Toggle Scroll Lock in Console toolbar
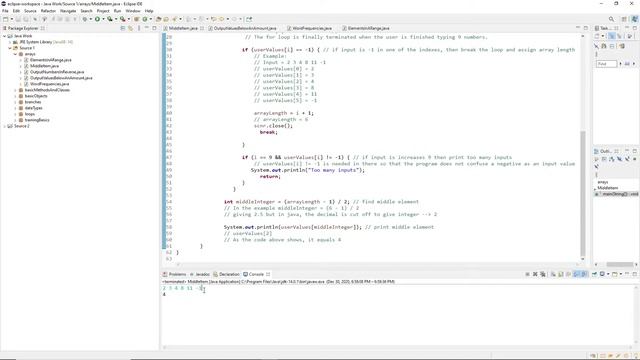Image resolution: width=640 pixels, height=360 pixels. pyautogui.click(x=560, y=274)
